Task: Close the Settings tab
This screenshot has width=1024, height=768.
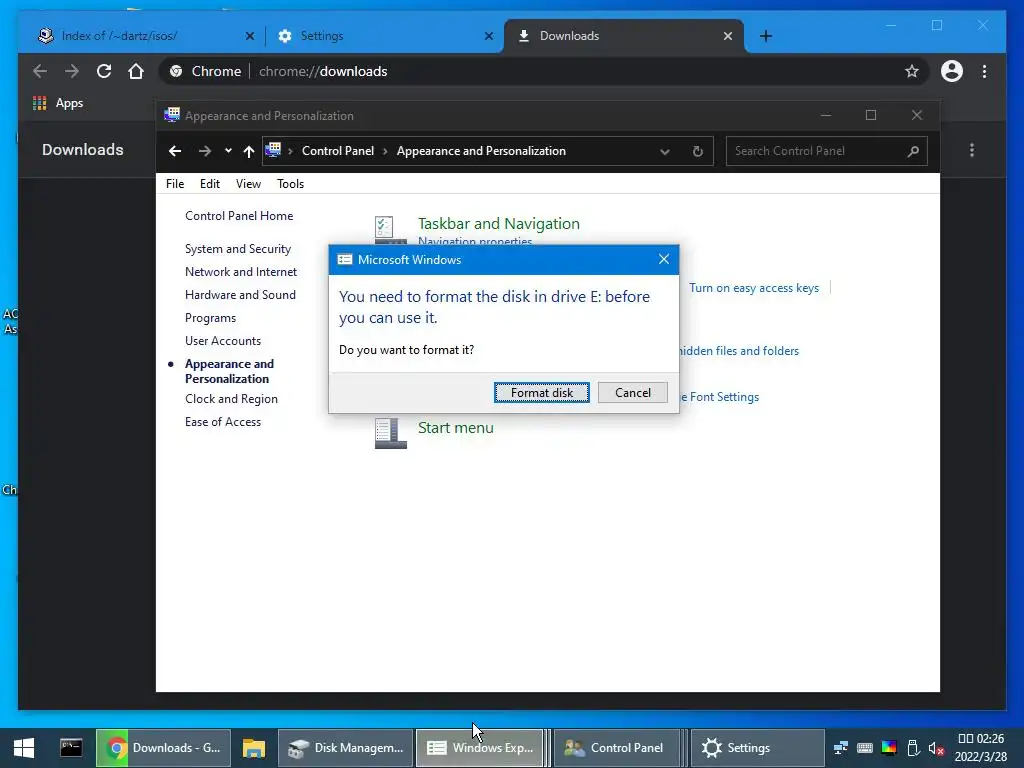Action: [x=488, y=36]
